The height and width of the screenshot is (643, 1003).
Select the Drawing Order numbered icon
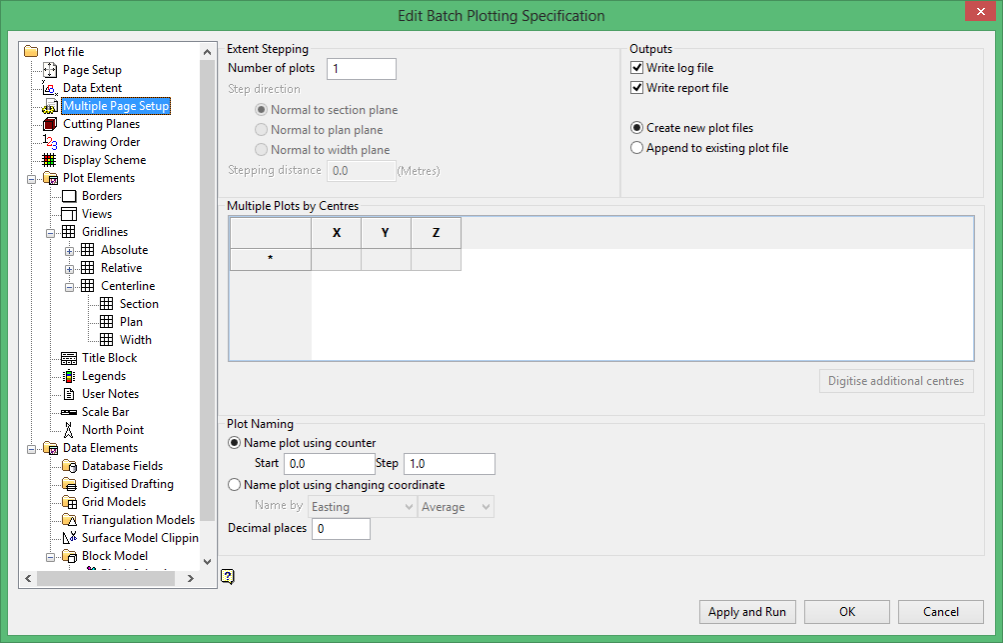click(x=50, y=142)
